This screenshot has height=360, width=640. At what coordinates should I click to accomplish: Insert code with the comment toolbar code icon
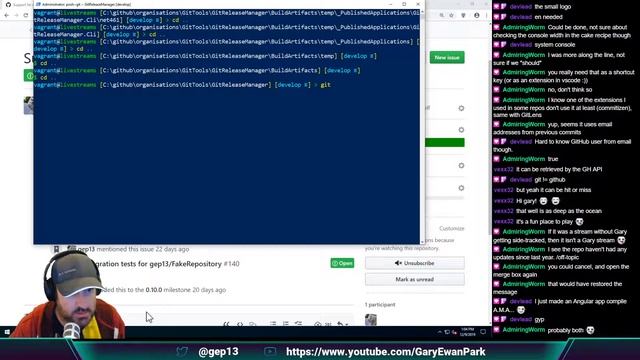pyautogui.click(x=240, y=324)
